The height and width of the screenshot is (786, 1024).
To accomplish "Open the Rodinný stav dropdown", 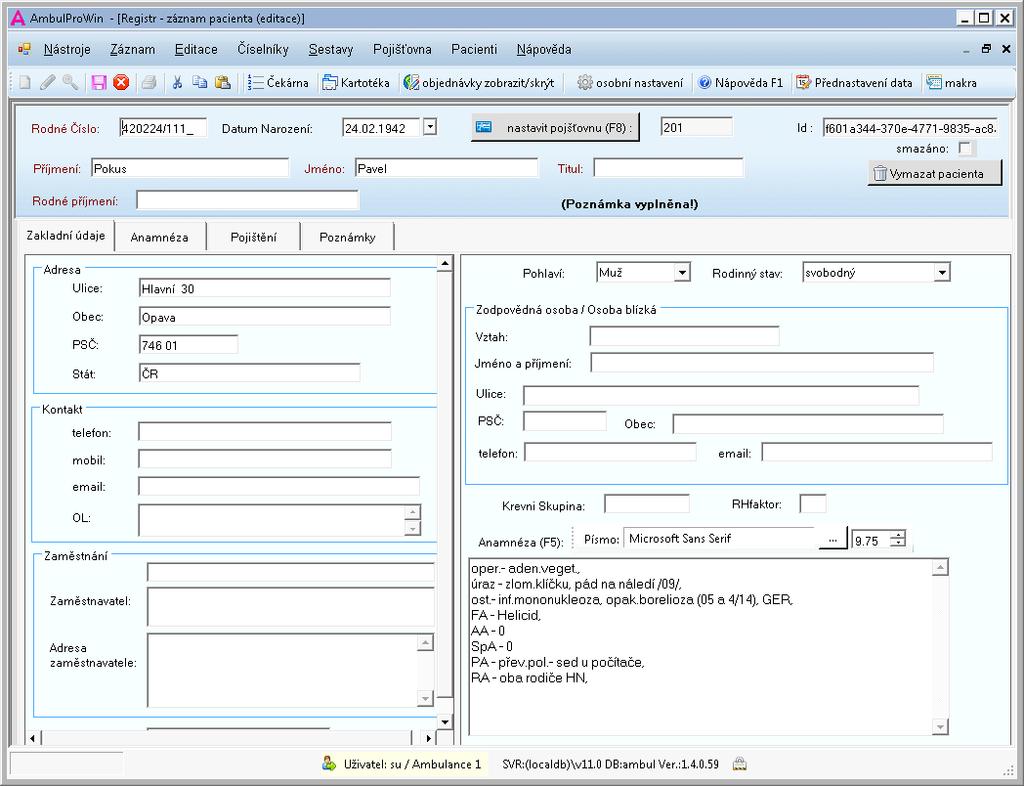I will tap(942, 272).
